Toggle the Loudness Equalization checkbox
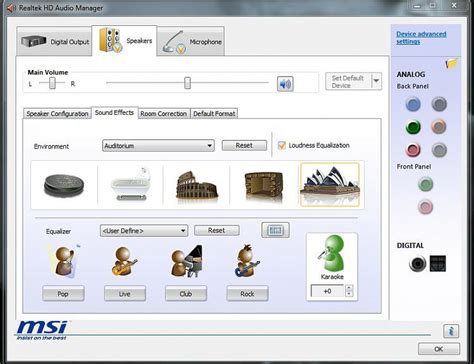Image resolution: width=474 pixels, height=364 pixels. pos(282,145)
